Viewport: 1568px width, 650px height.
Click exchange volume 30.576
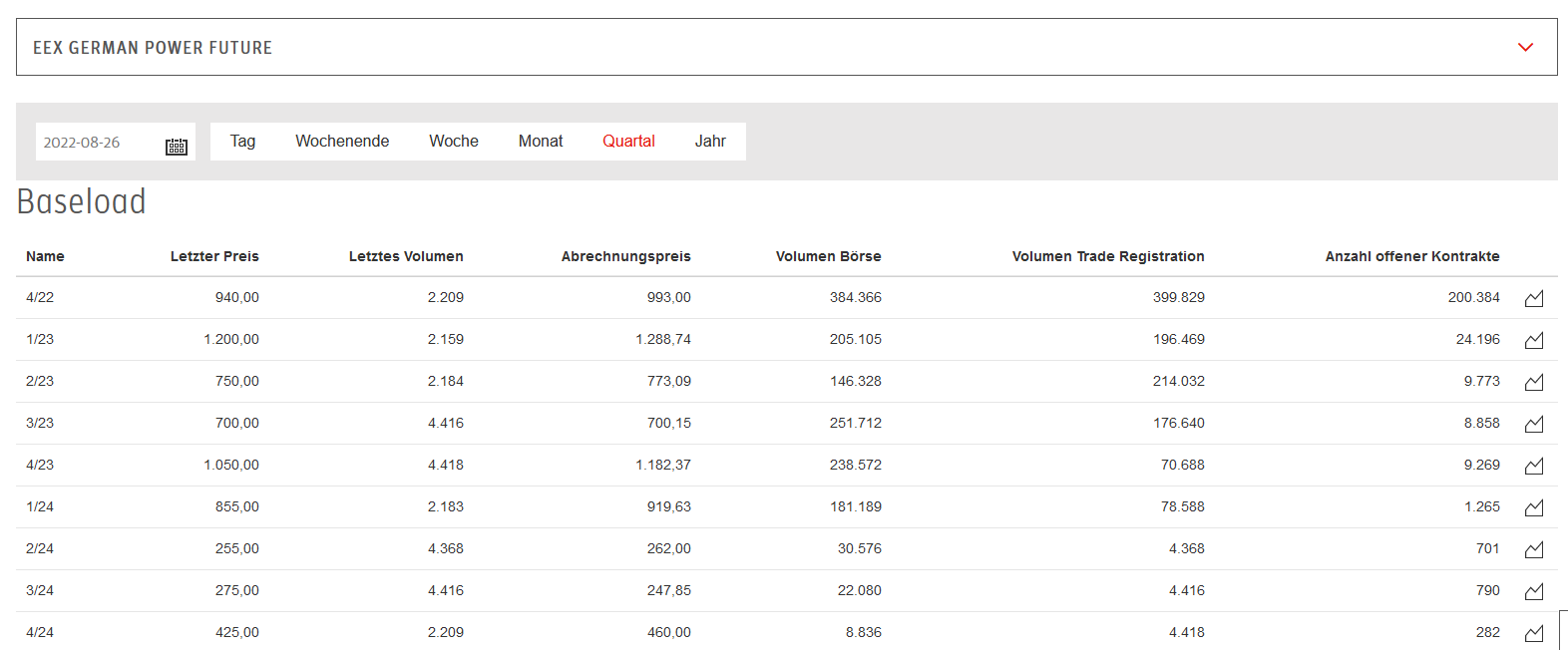pos(860,548)
